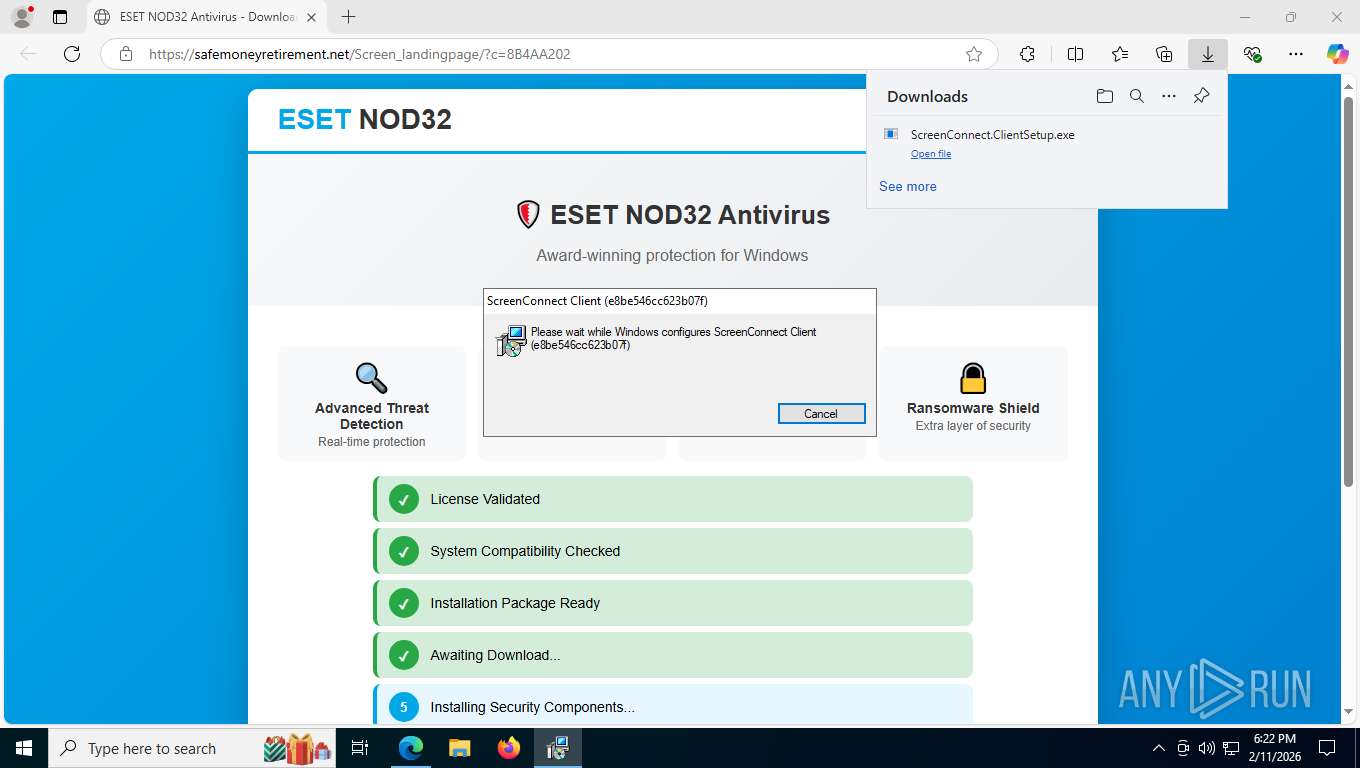Click the Ransomware Shield lock icon
1360x768 pixels.
tap(973, 378)
